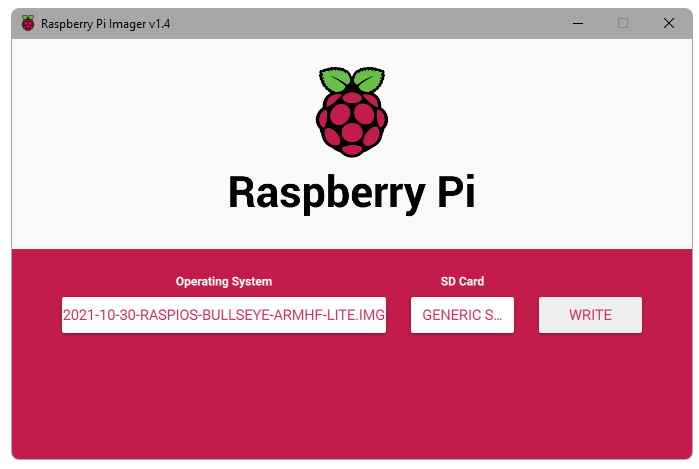This screenshot has width=699, height=469.
Task: Click the Operating System image selection button
Action: [x=224, y=315]
